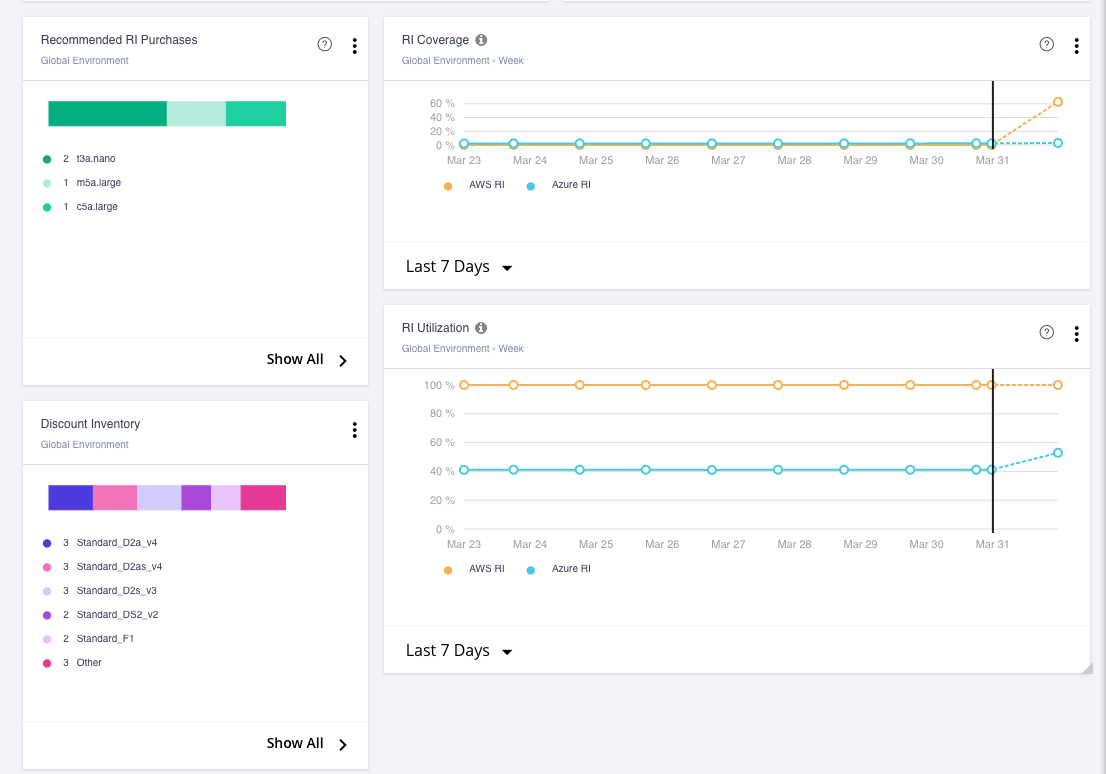The image size is (1106, 774).
Task: Click Show All in Discount Inventory
Action: pyautogui.click(x=306, y=744)
